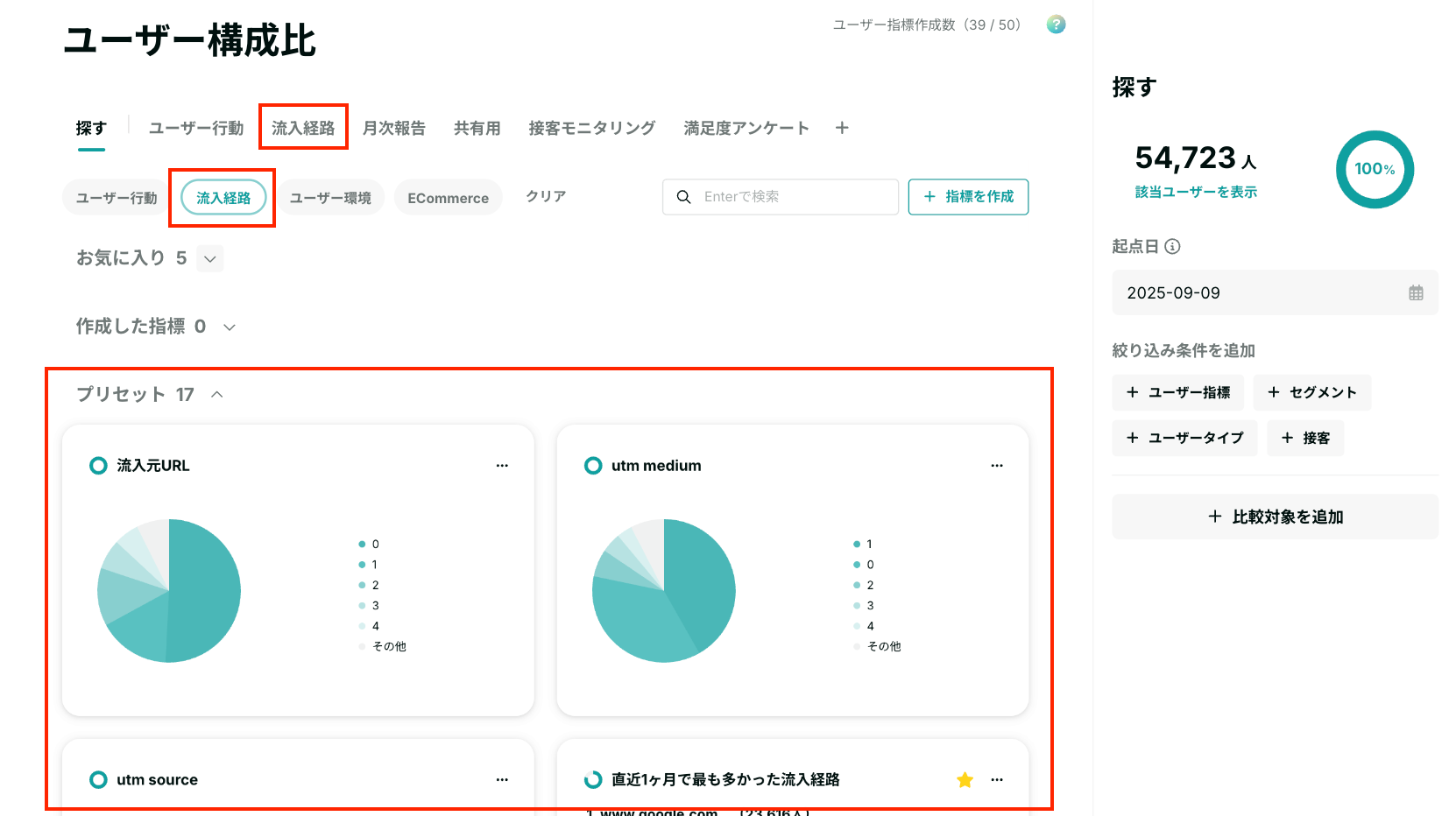The height and width of the screenshot is (816, 1456).
Task: Click the 100% progress ring
Action: (x=1375, y=169)
